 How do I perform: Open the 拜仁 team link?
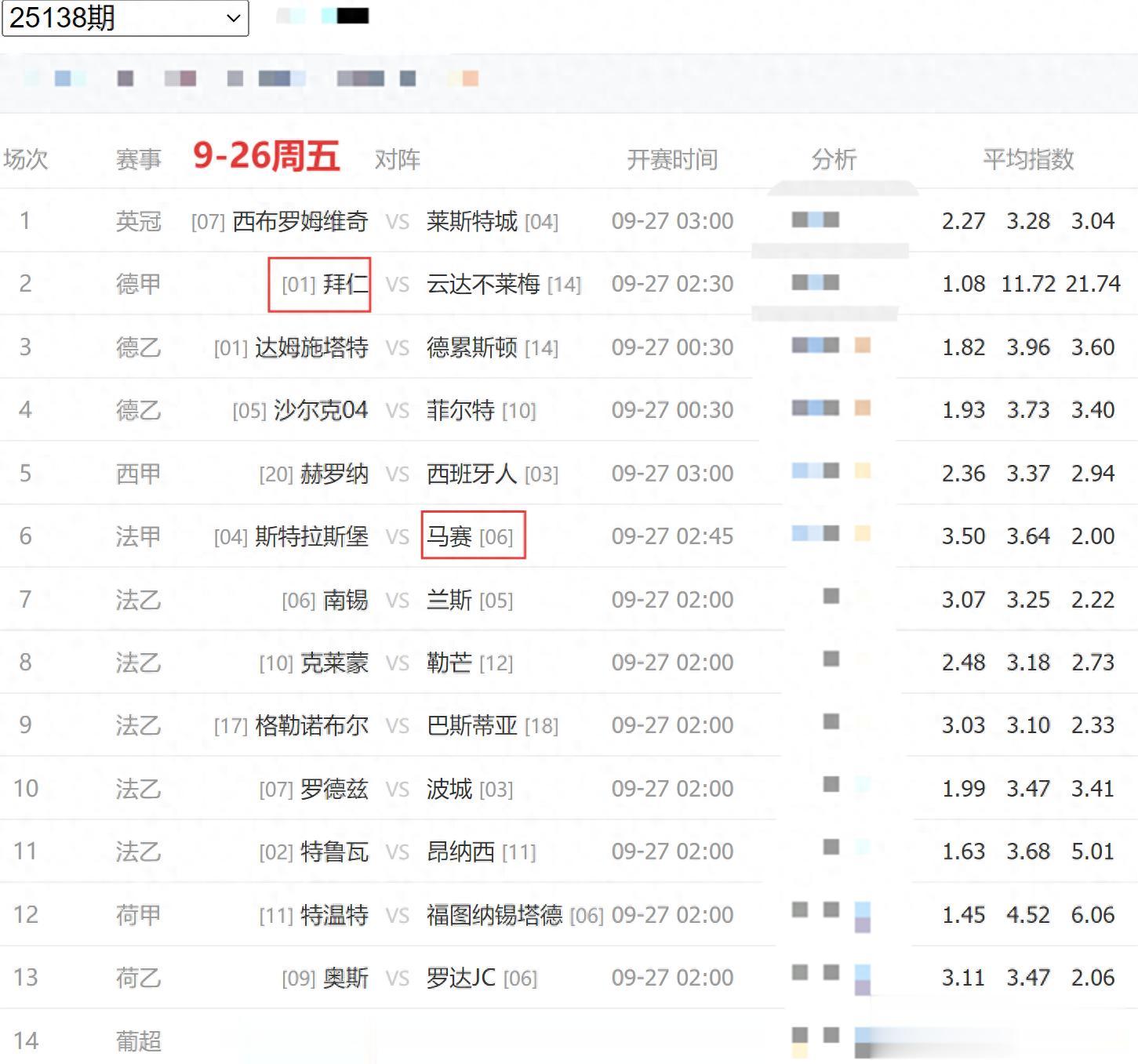(345, 284)
